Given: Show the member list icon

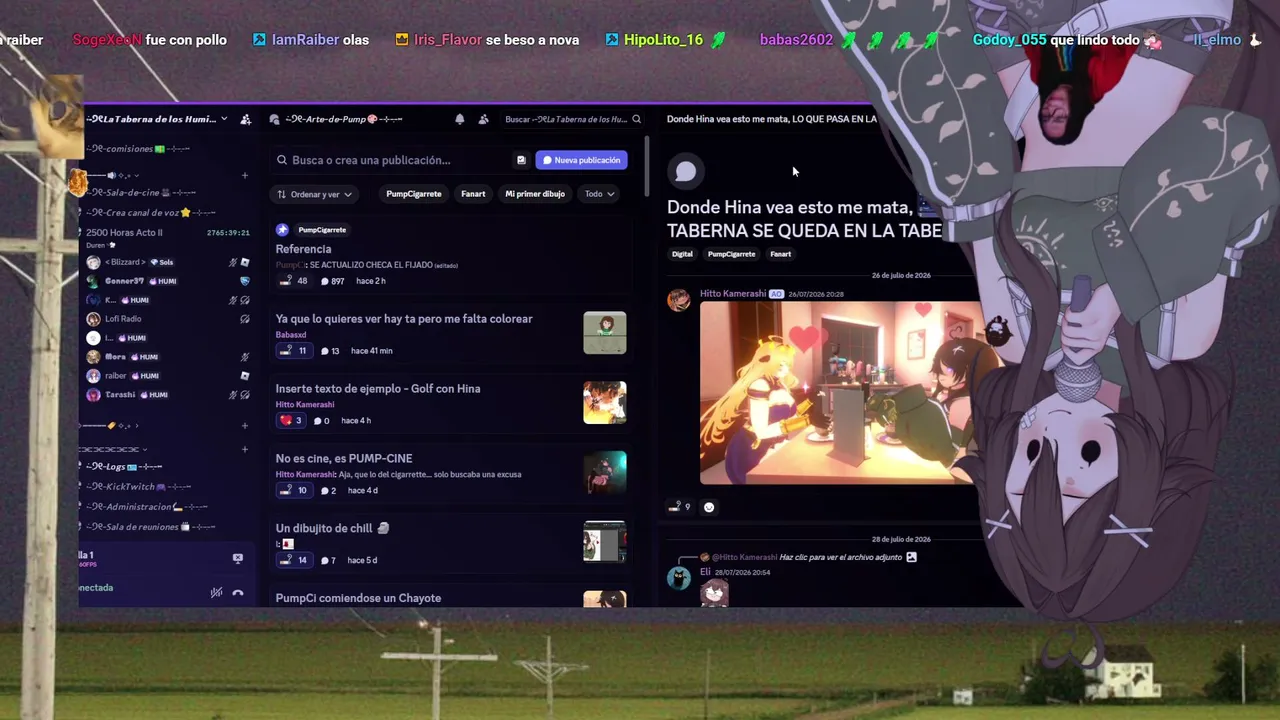Looking at the screenshot, I should point(484,119).
